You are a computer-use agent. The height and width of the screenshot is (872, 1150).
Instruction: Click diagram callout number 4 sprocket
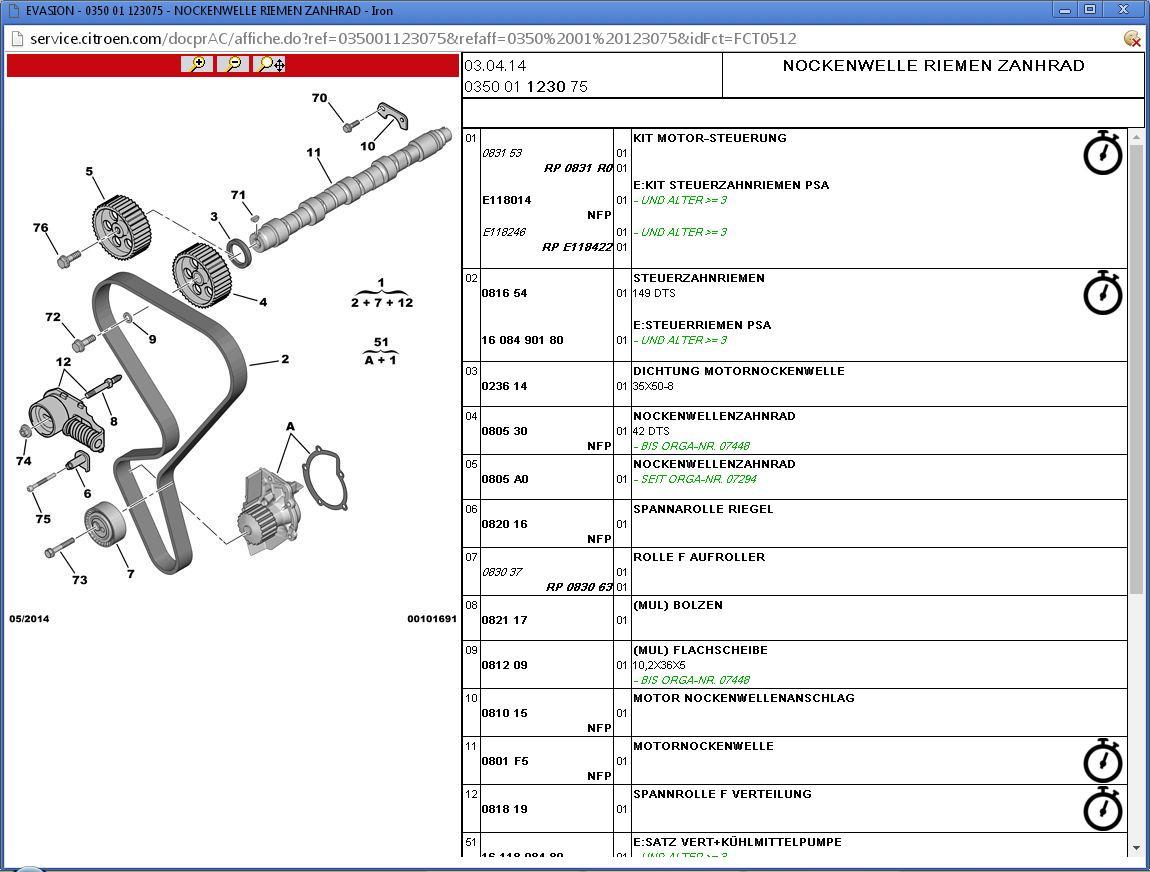263,301
